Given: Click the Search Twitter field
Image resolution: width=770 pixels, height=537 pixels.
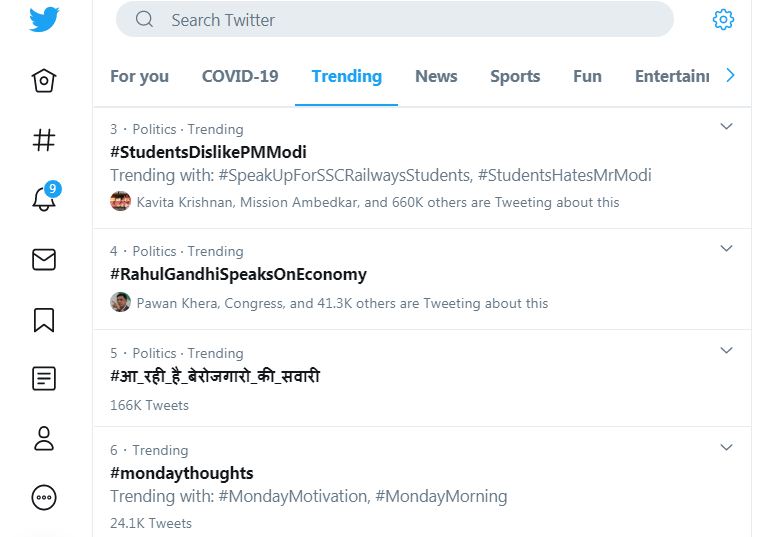Looking at the screenshot, I should 395,20.
